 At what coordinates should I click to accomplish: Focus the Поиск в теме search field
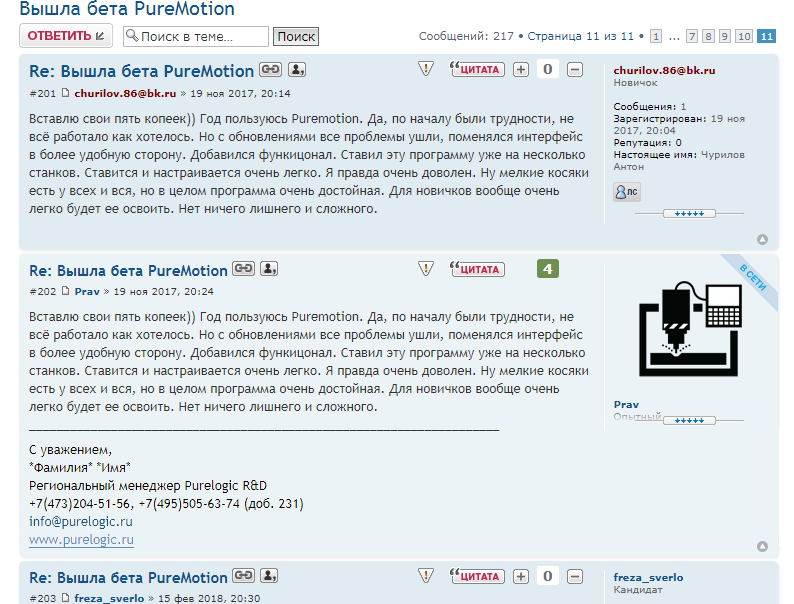click(195, 36)
